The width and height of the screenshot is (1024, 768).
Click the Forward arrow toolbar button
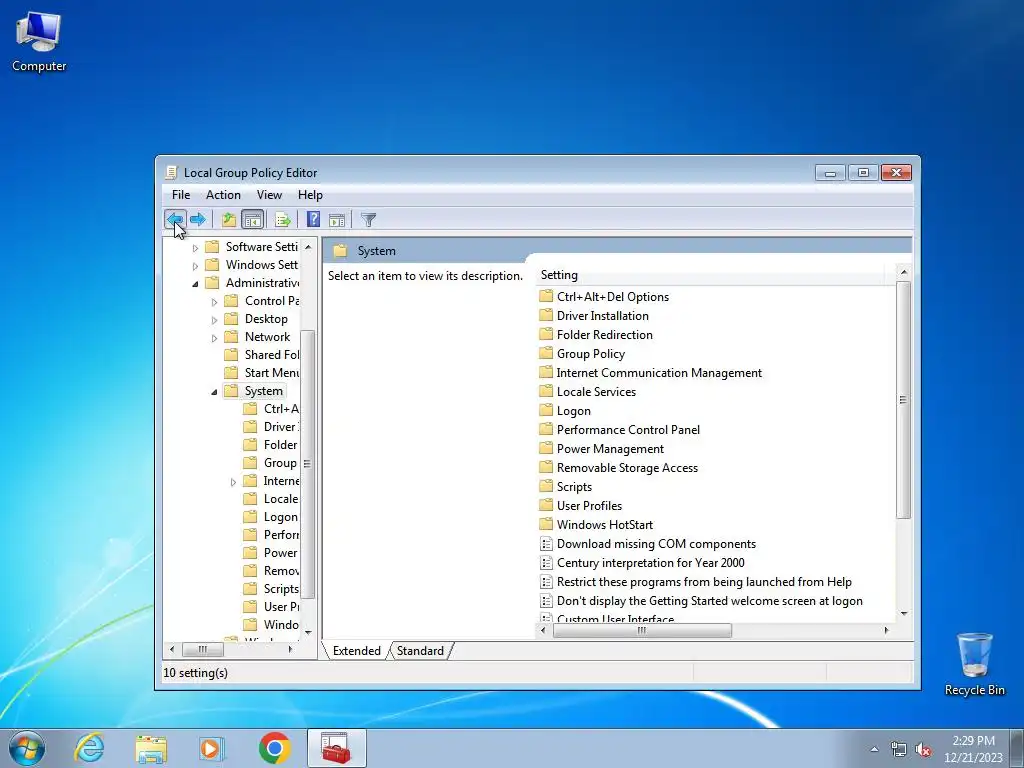point(198,219)
